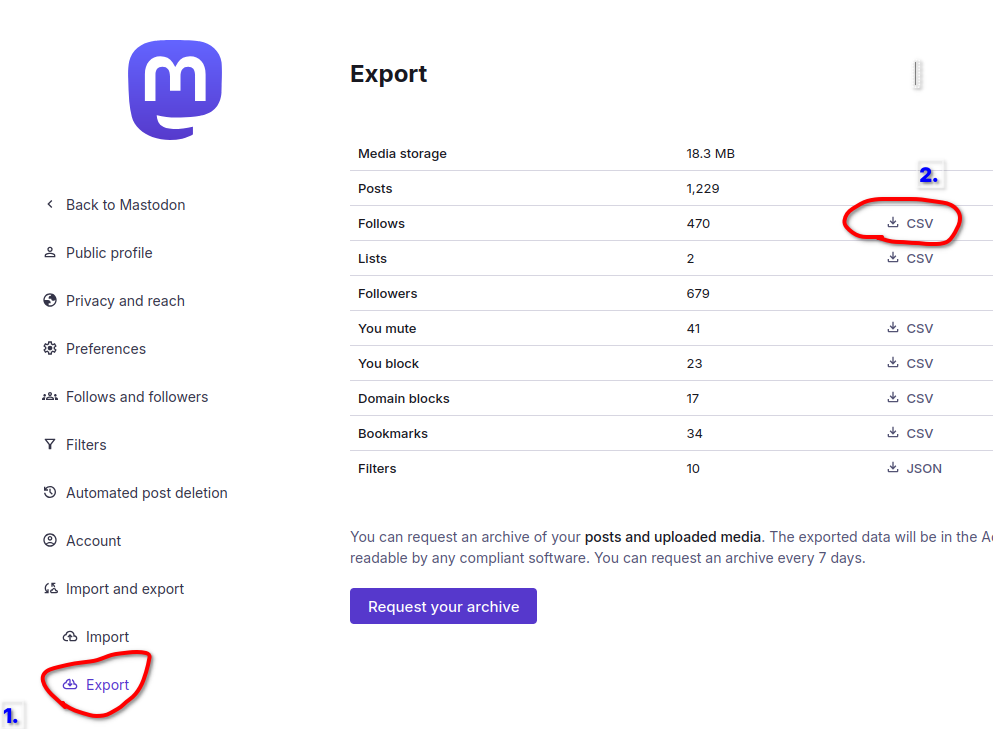
Task: Click the gear icon beside Preferences
Action: click(49, 348)
